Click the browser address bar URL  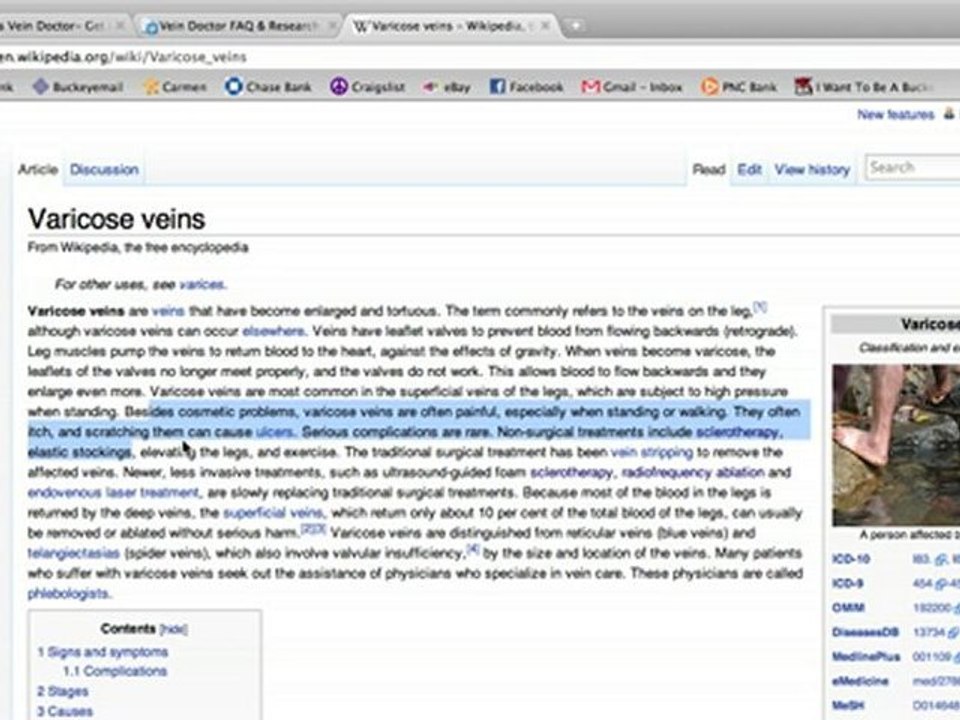[x=123, y=58]
